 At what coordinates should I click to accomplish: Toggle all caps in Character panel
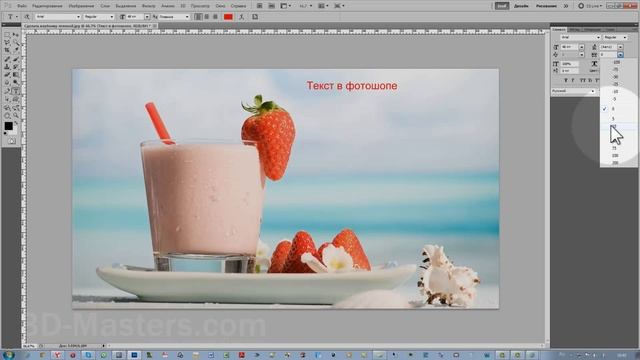583,80
